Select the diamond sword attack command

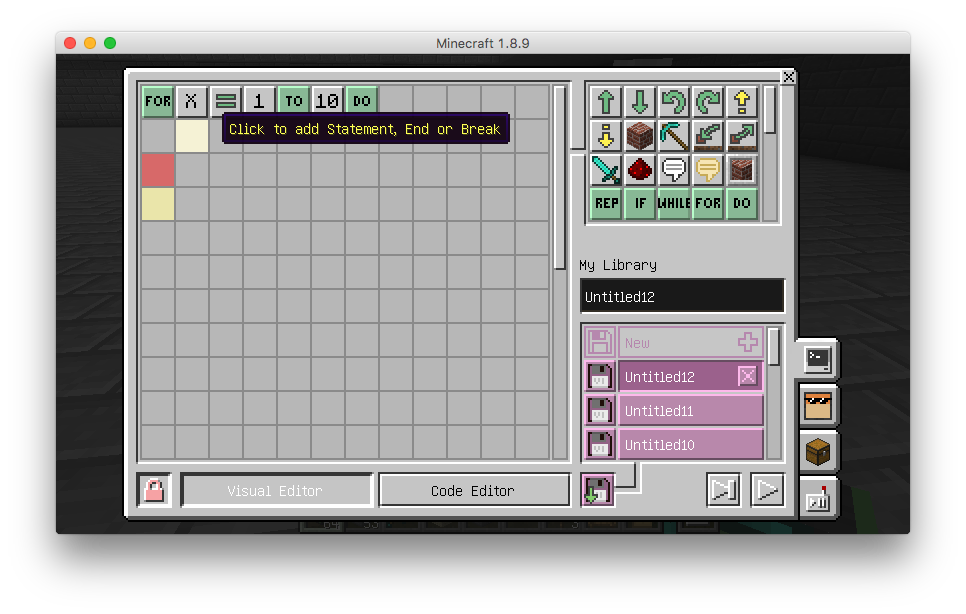[x=606, y=169]
